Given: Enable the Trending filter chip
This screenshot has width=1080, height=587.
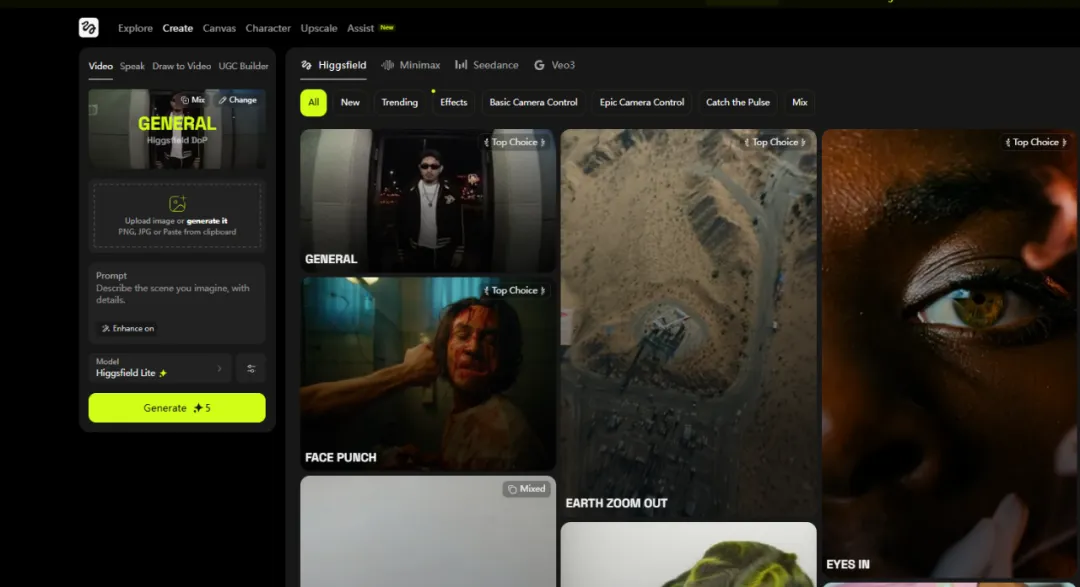Looking at the screenshot, I should click(x=400, y=102).
